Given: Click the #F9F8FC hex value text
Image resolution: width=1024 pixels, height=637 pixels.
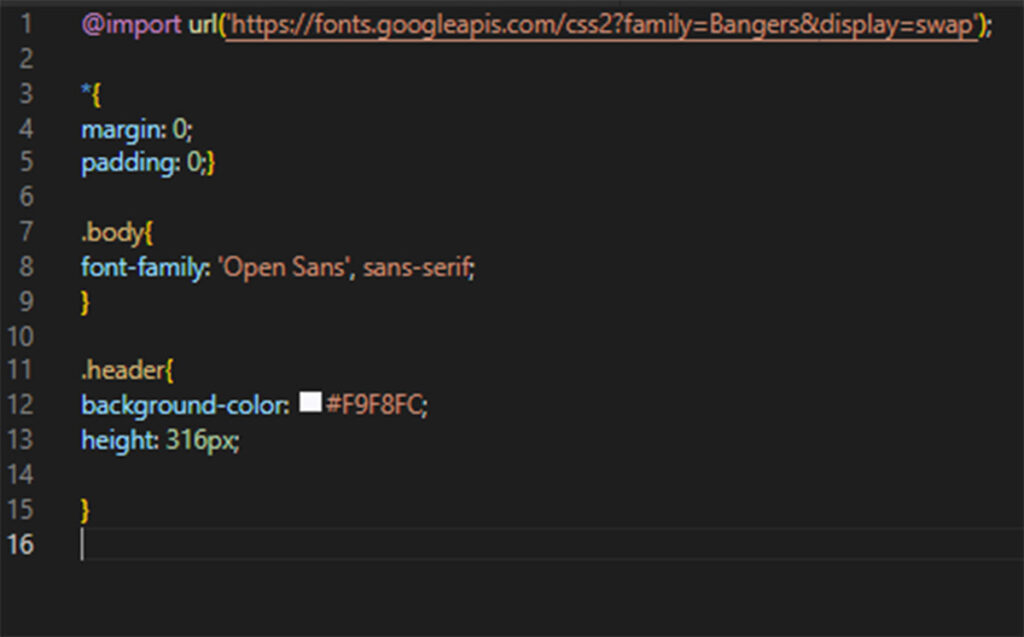Looking at the screenshot, I should pos(375,405).
